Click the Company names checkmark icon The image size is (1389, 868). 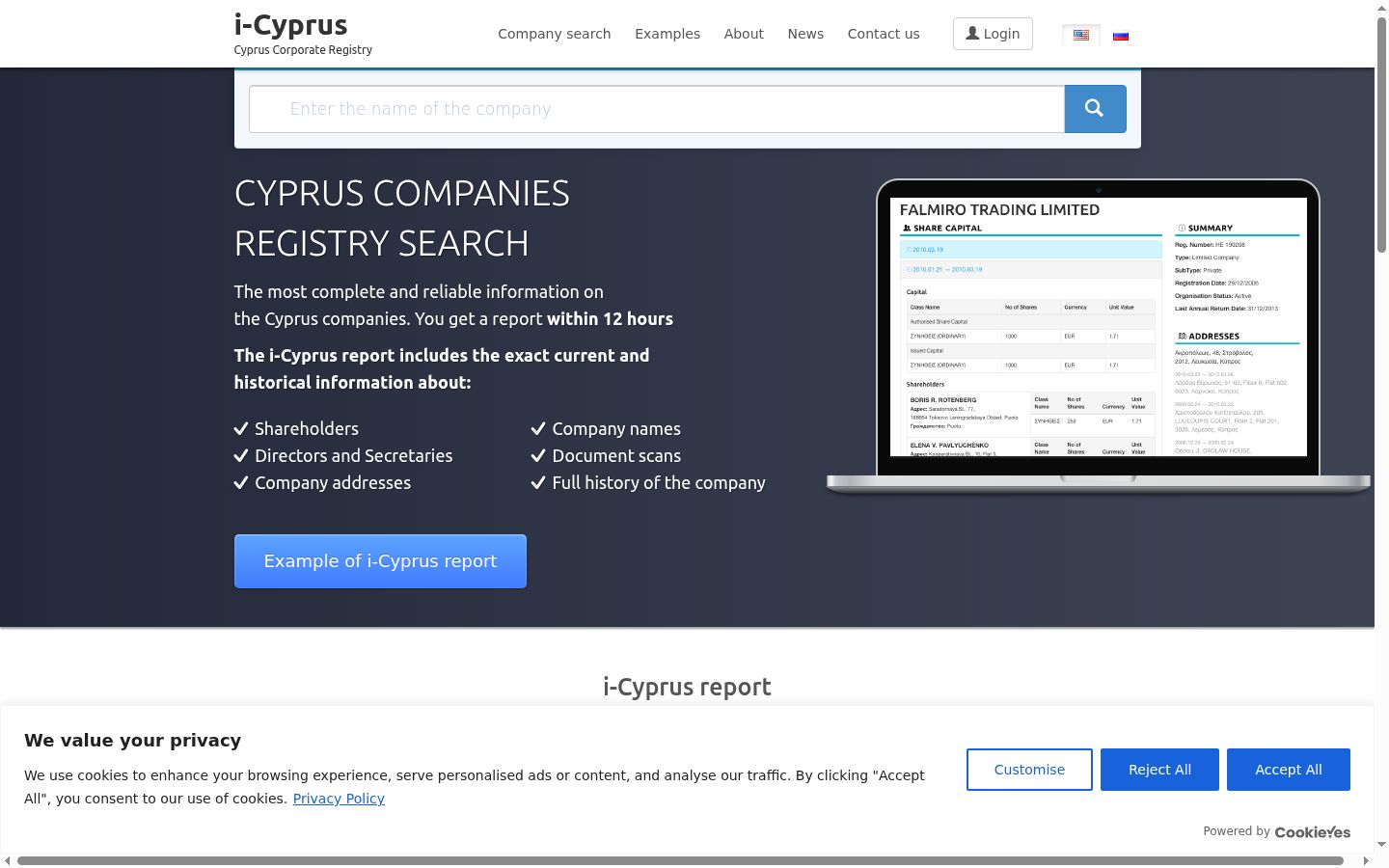click(x=538, y=429)
